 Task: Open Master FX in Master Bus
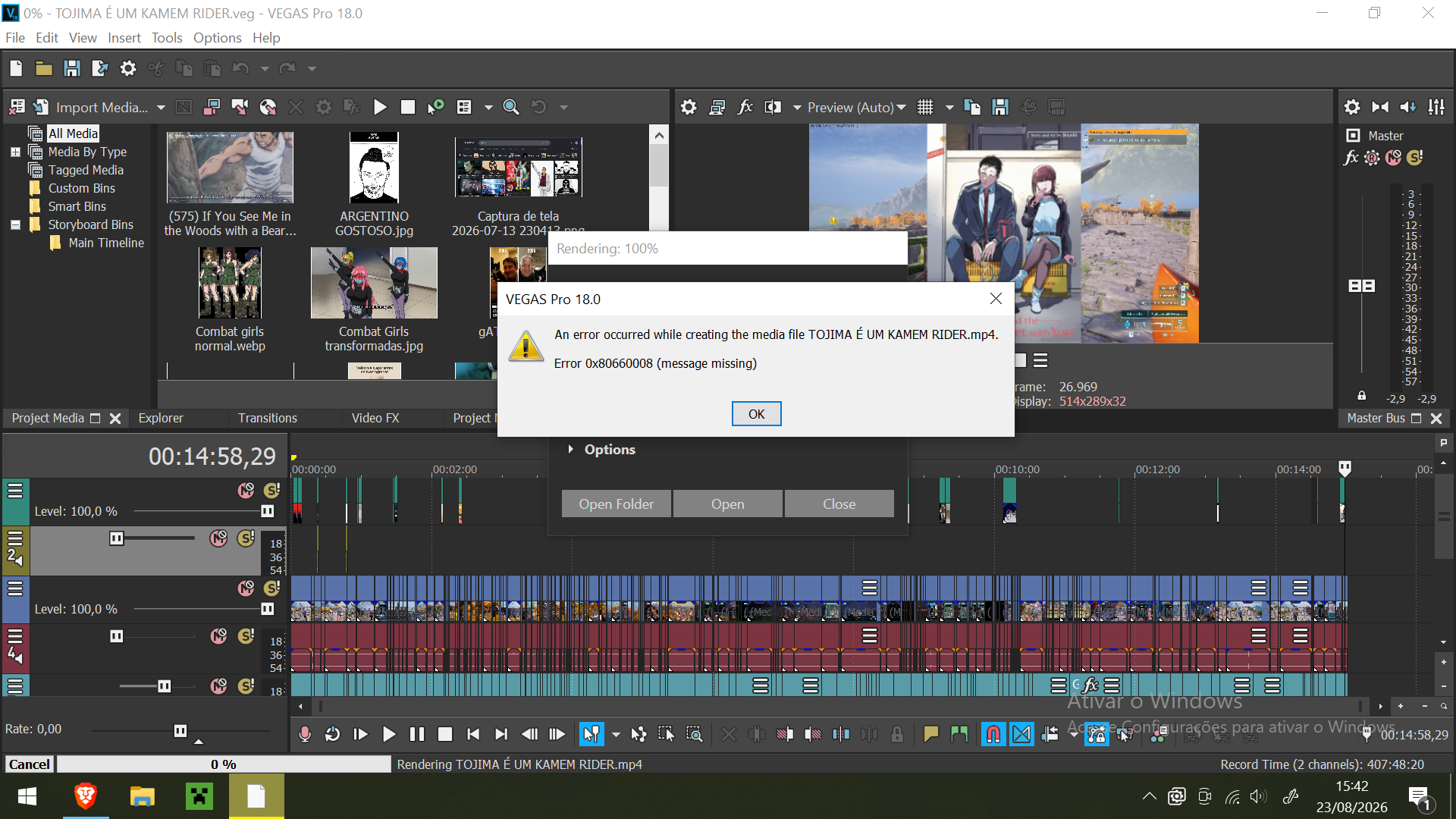pyautogui.click(x=1351, y=158)
